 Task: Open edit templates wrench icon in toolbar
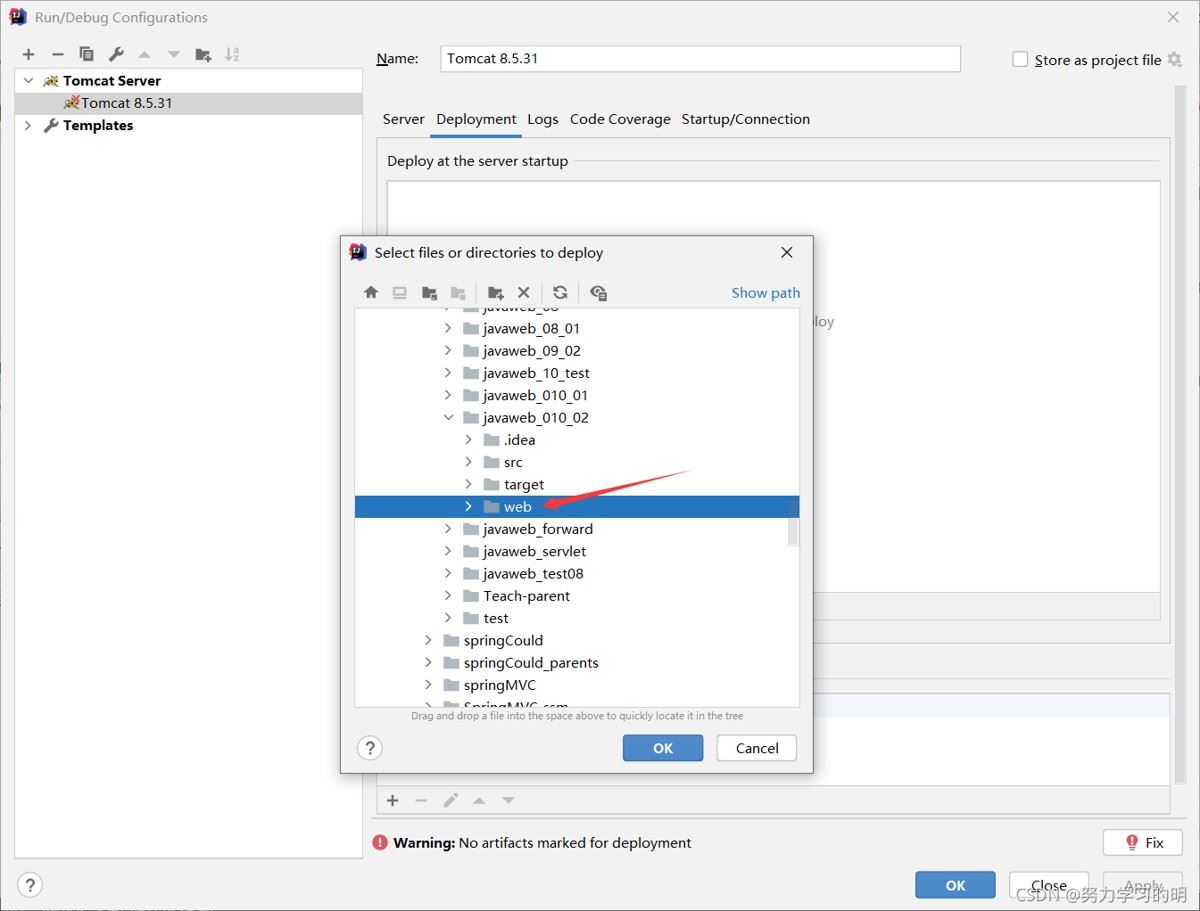pyautogui.click(x=116, y=54)
